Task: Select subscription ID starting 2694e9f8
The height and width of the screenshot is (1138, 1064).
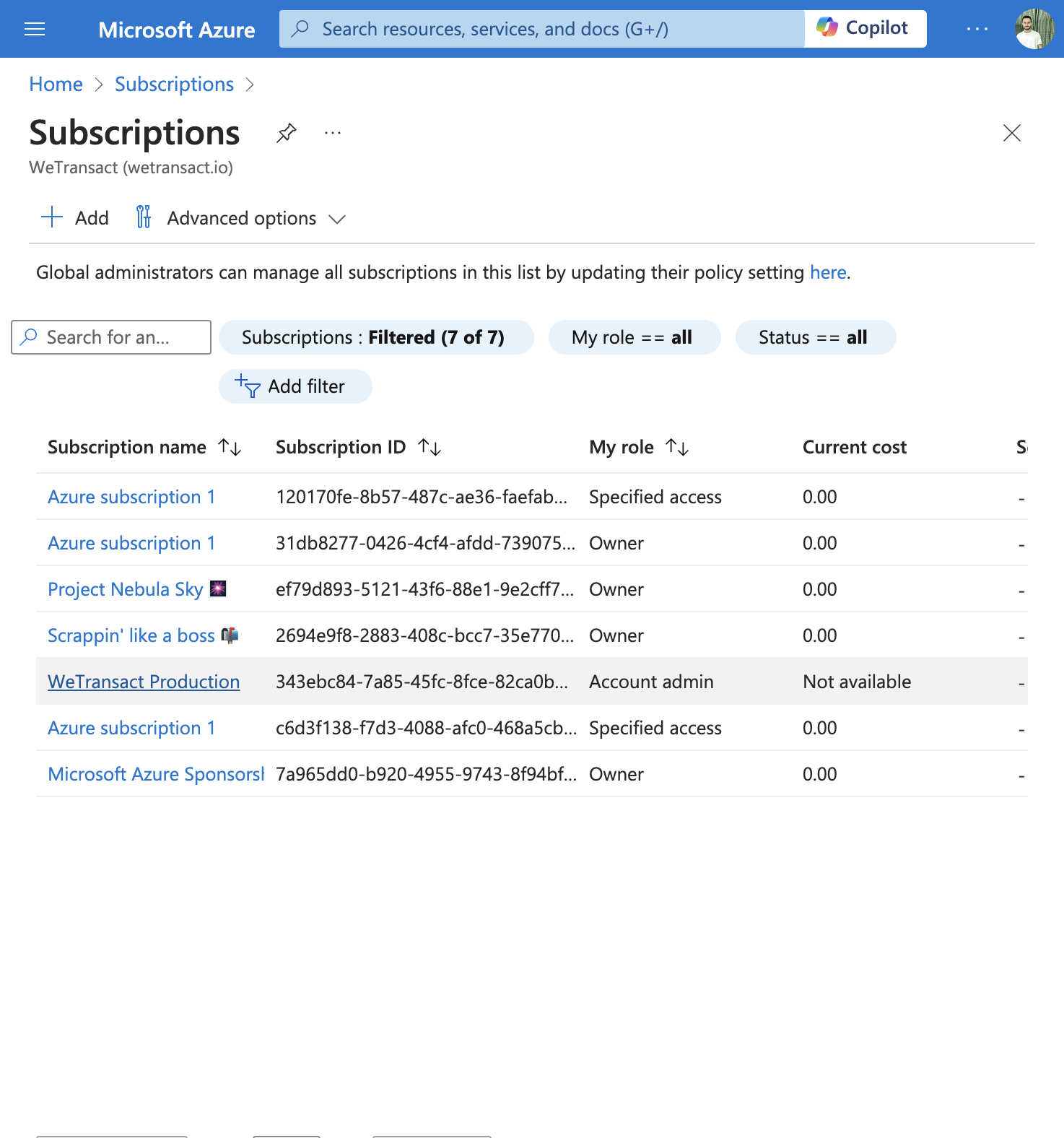Action: [x=424, y=635]
